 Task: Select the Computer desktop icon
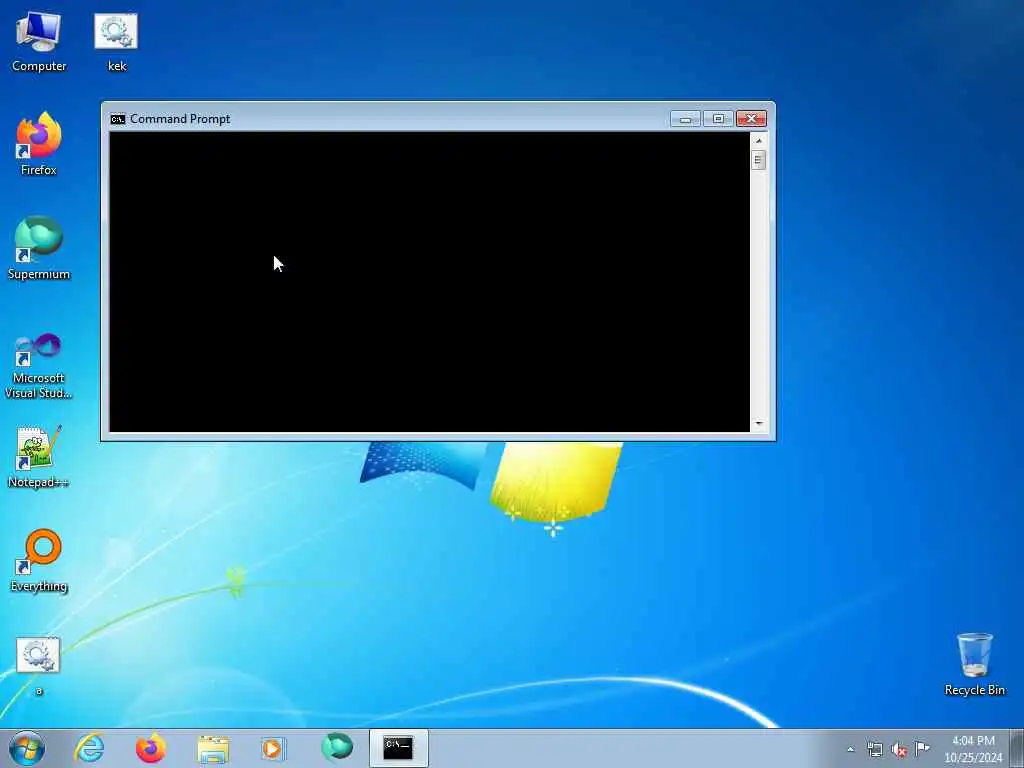tap(39, 42)
